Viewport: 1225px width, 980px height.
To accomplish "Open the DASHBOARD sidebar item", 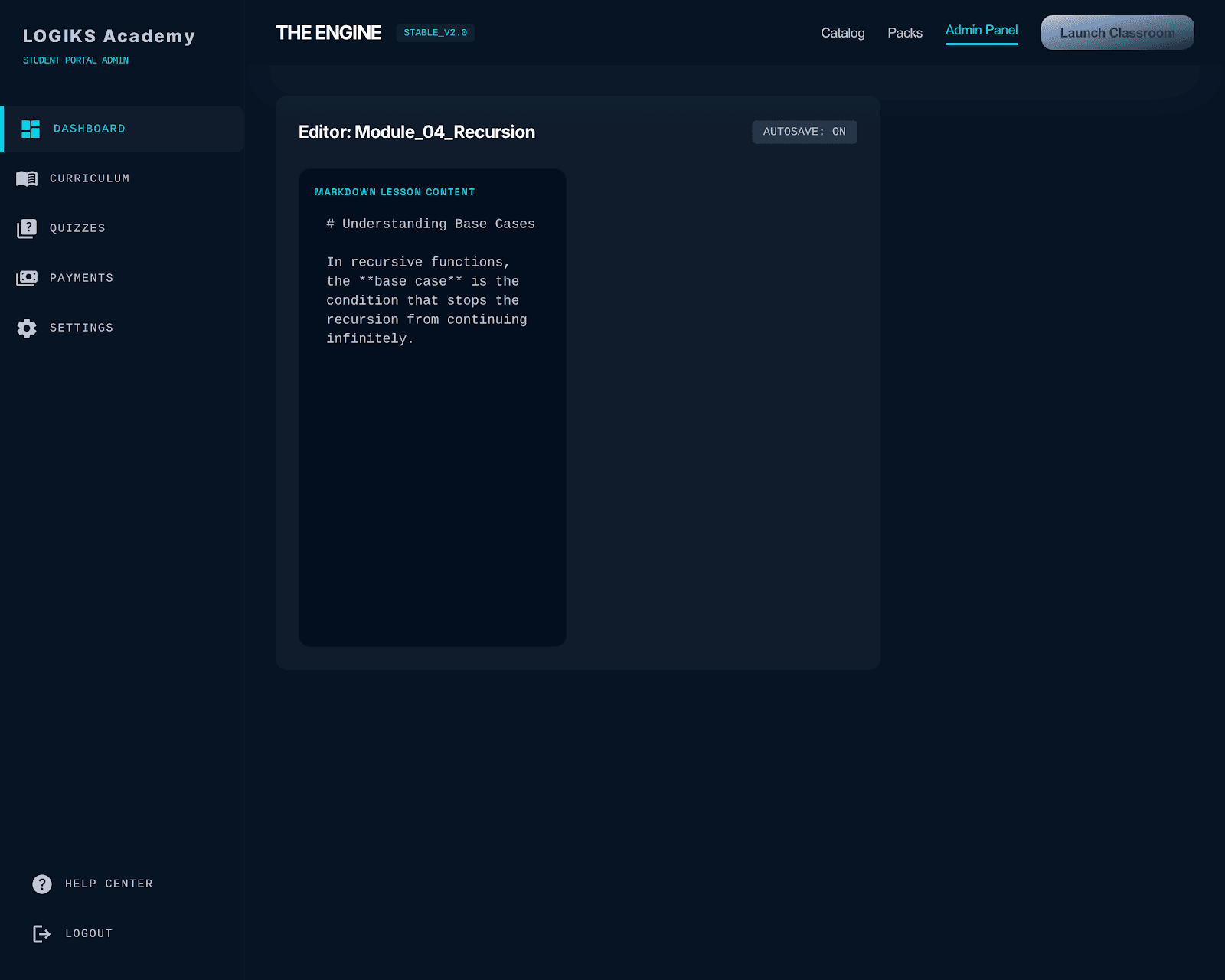I will (x=122, y=129).
